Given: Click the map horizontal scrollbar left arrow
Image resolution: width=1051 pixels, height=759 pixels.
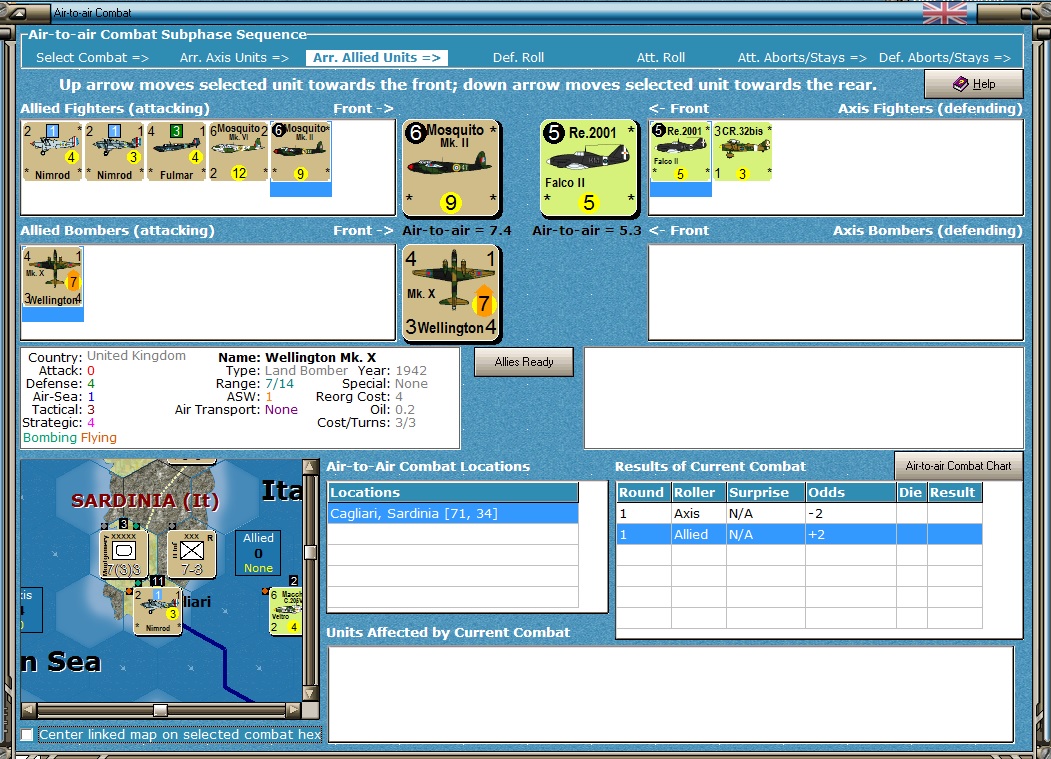Looking at the screenshot, I should click(x=28, y=709).
